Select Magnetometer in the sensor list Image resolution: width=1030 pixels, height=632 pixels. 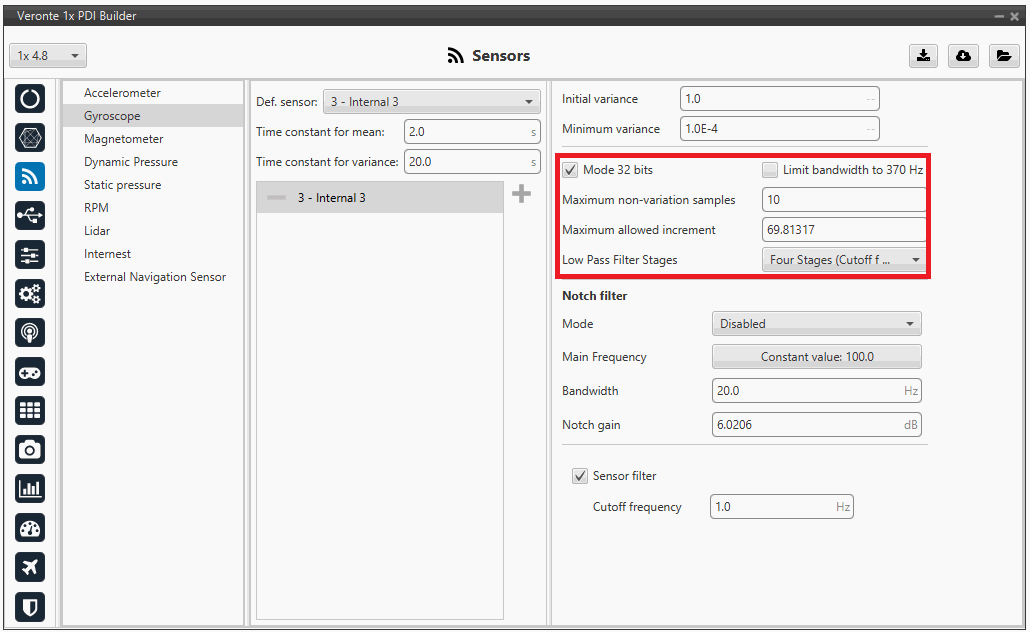[124, 139]
